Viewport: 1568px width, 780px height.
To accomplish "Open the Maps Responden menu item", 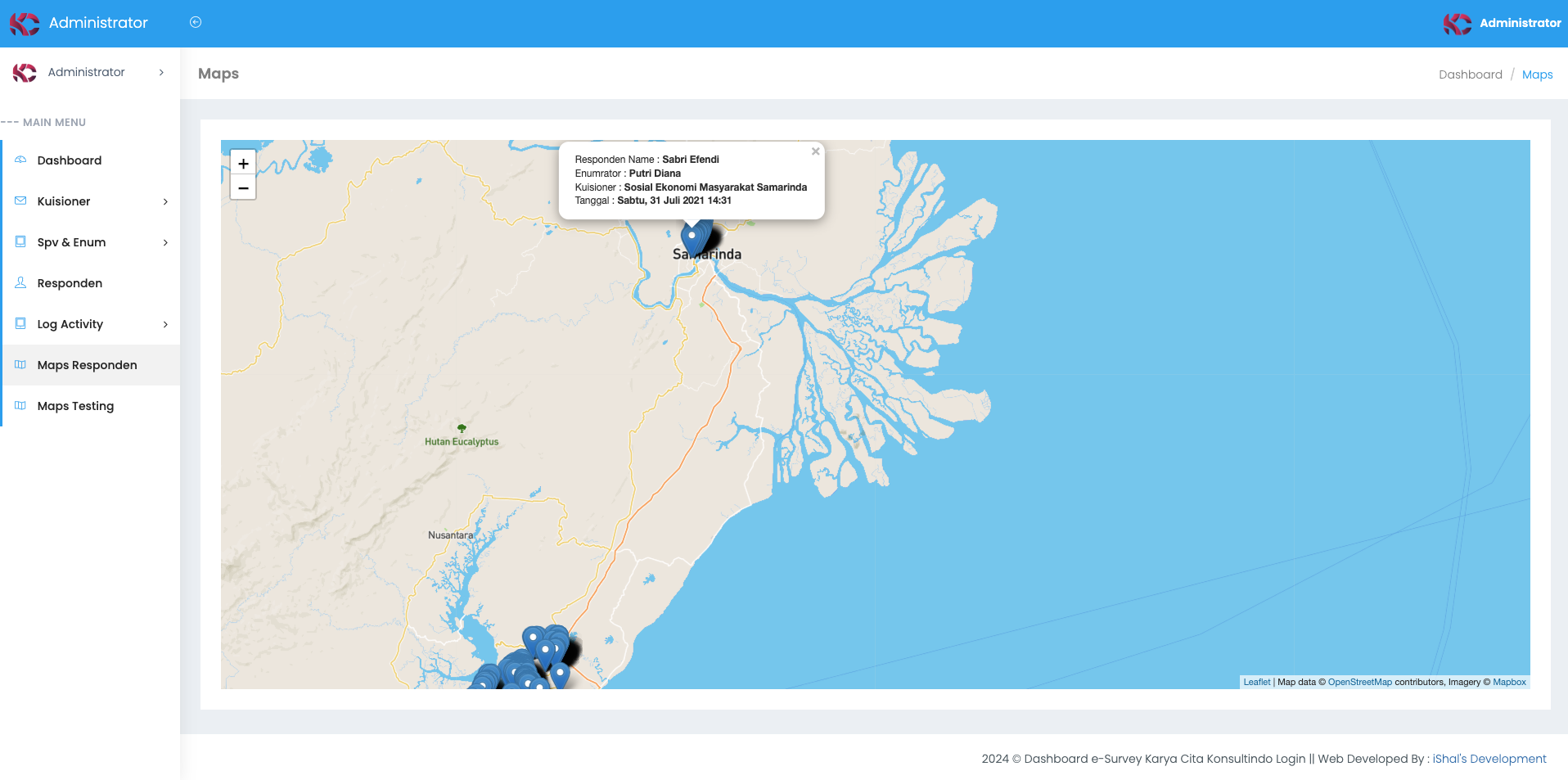I will [x=87, y=365].
